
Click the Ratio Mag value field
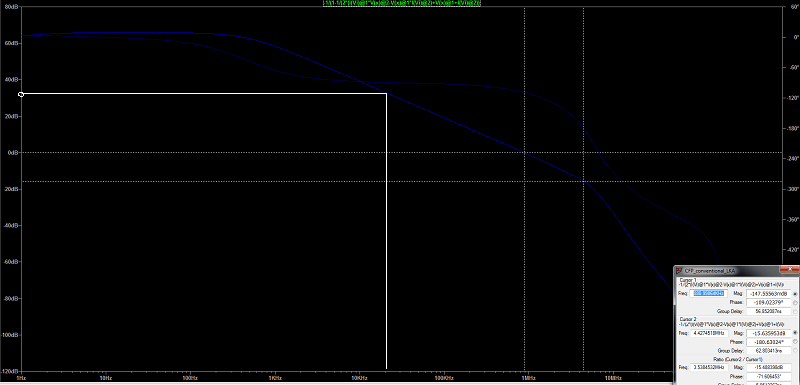768,367
